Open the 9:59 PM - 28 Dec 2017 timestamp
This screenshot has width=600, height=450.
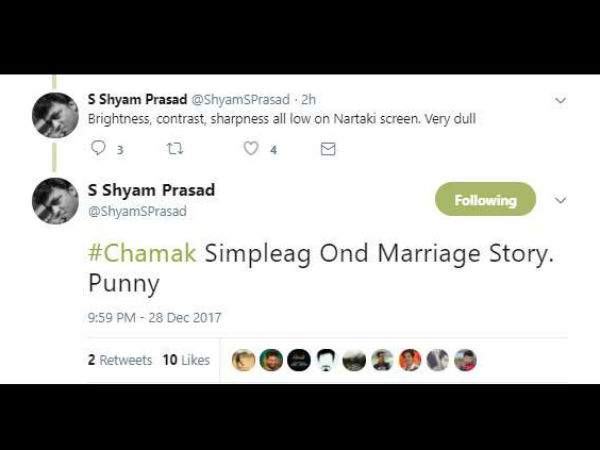pos(154,318)
